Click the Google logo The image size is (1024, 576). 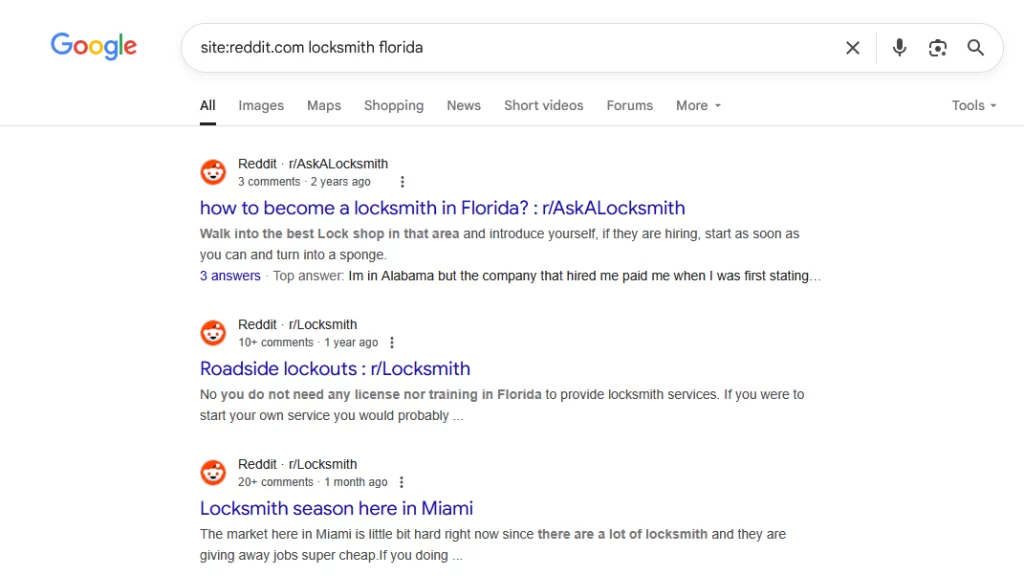click(94, 46)
